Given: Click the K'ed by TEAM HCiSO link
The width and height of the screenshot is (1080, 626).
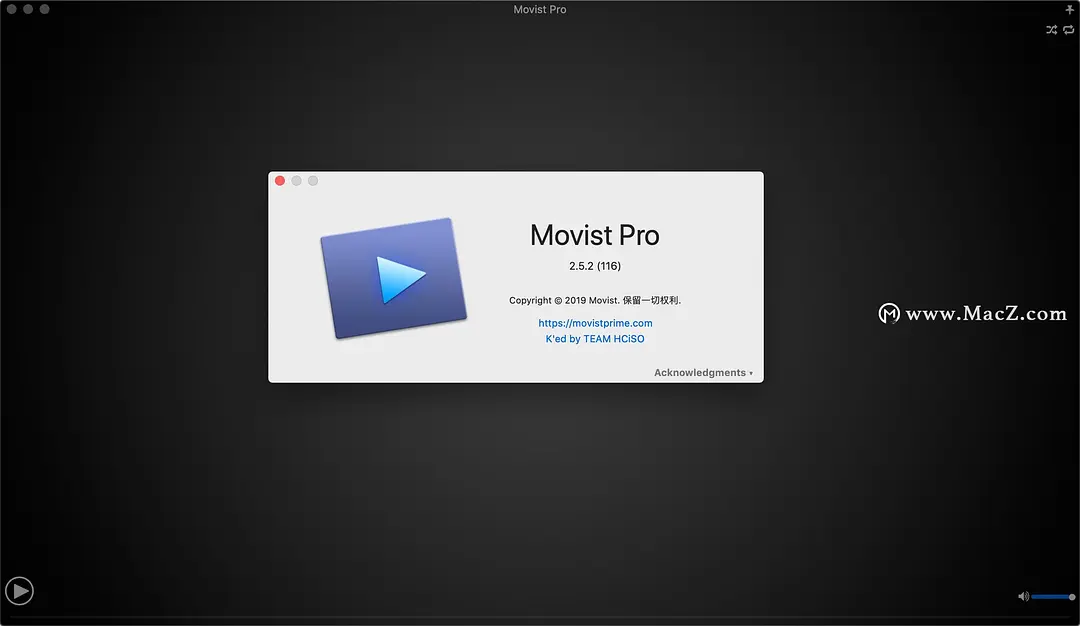Looking at the screenshot, I should click(595, 339).
